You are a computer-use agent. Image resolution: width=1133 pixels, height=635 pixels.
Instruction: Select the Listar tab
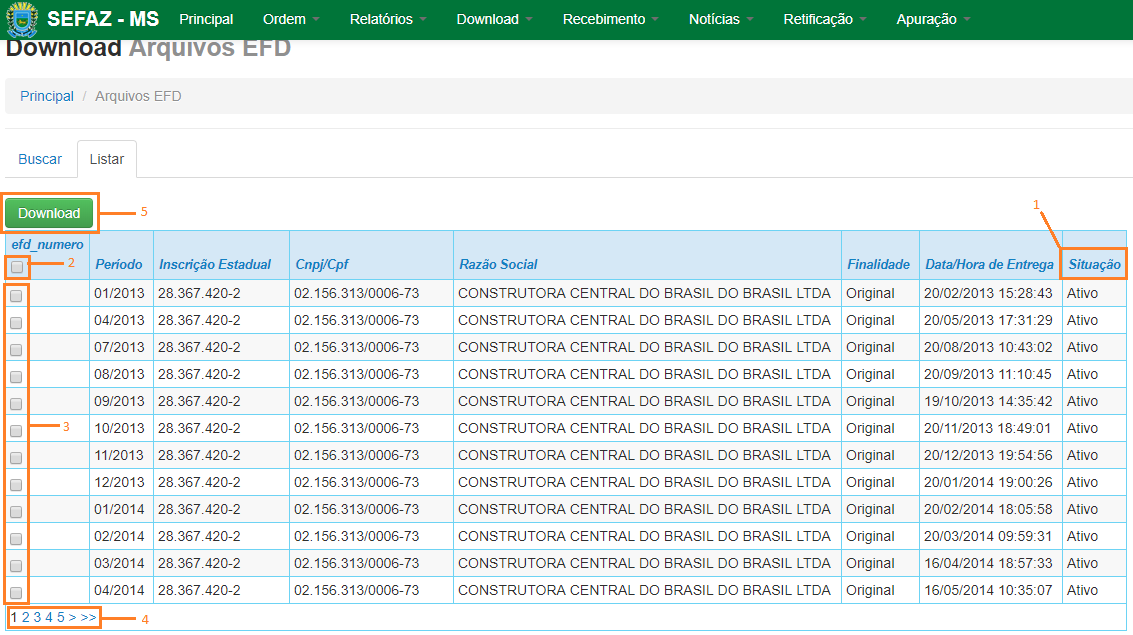click(107, 159)
